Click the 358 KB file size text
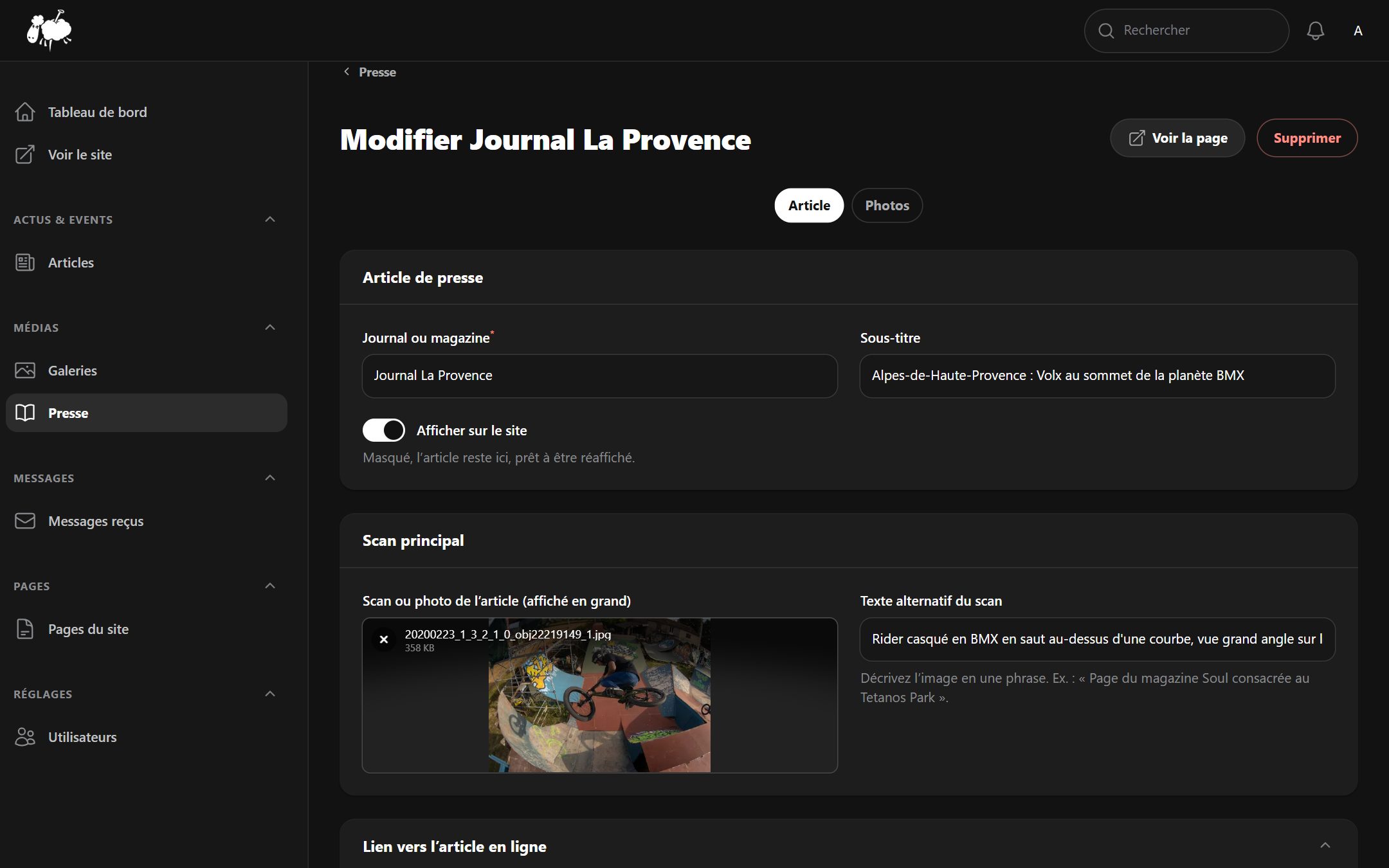The height and width of the screenshot is (868, 1389). pos(419,648)
